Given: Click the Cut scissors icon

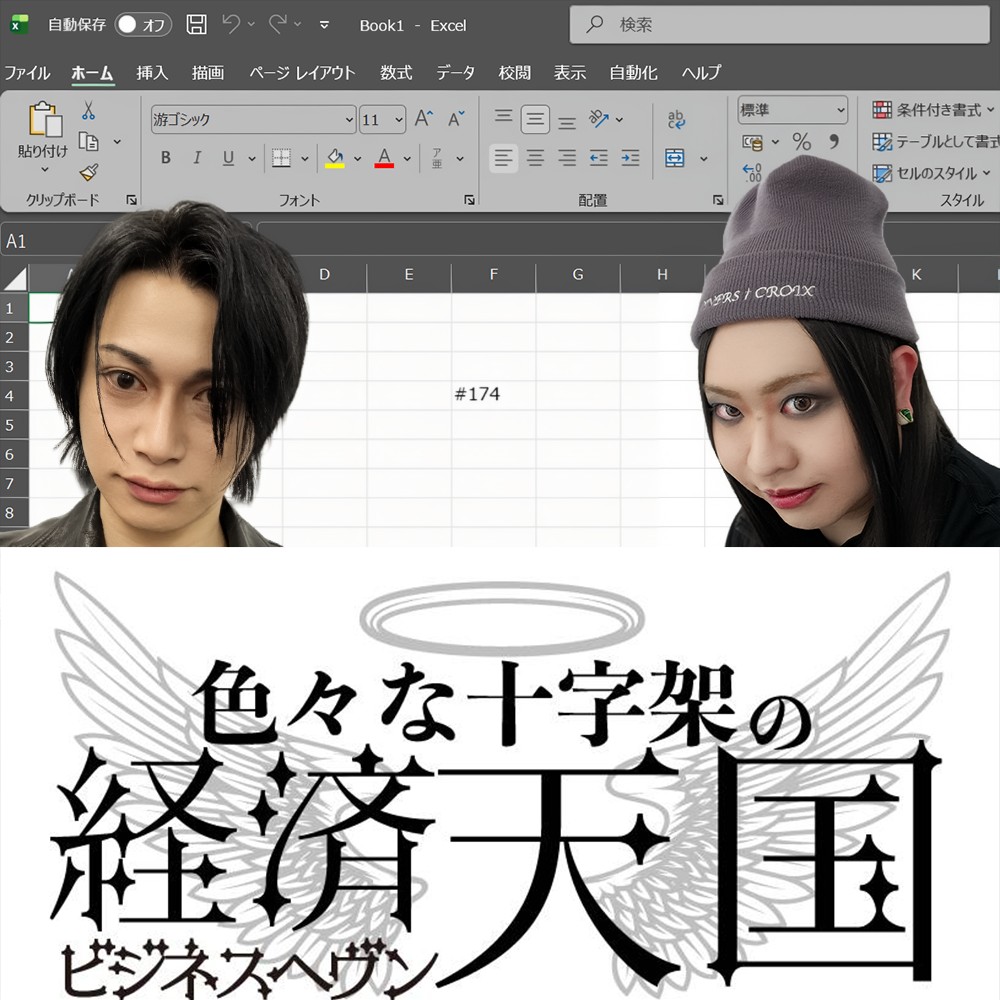Looking at the screenshot, I should (x=89, y=111).
